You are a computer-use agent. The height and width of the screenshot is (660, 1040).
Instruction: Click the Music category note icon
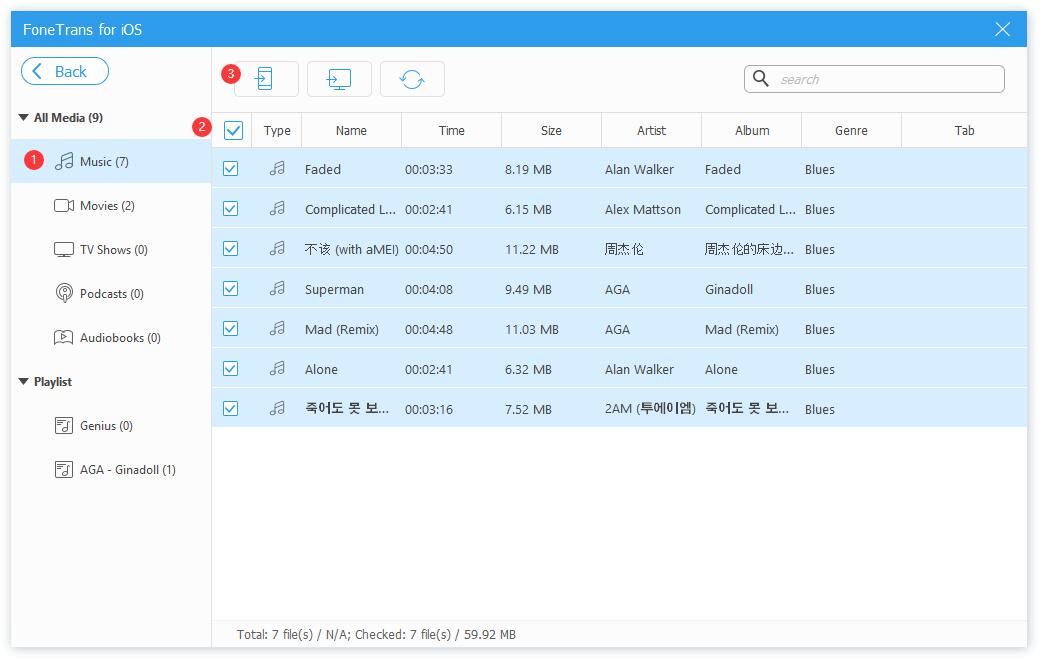click(64, 161)
